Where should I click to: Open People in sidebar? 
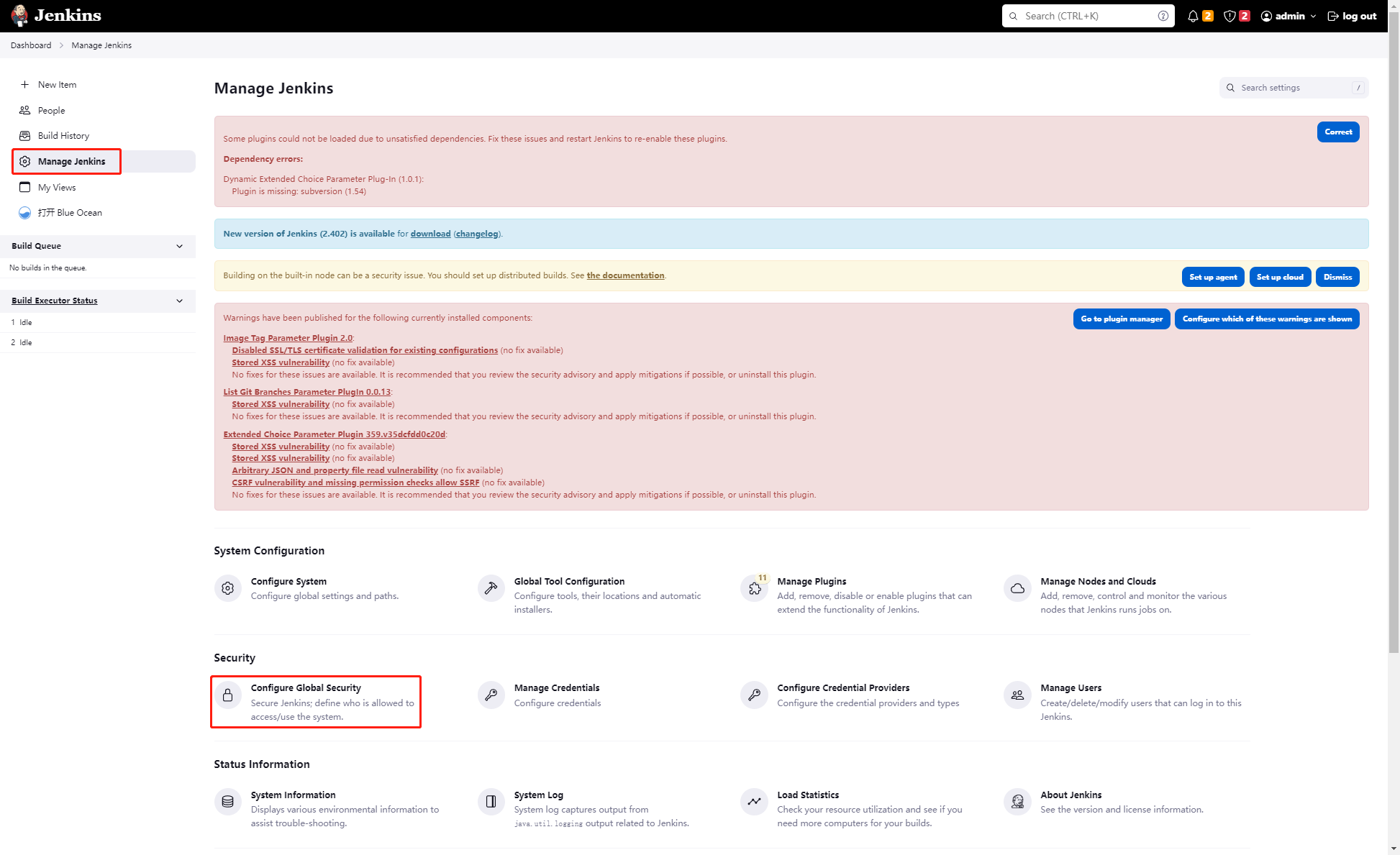(51, 110)
